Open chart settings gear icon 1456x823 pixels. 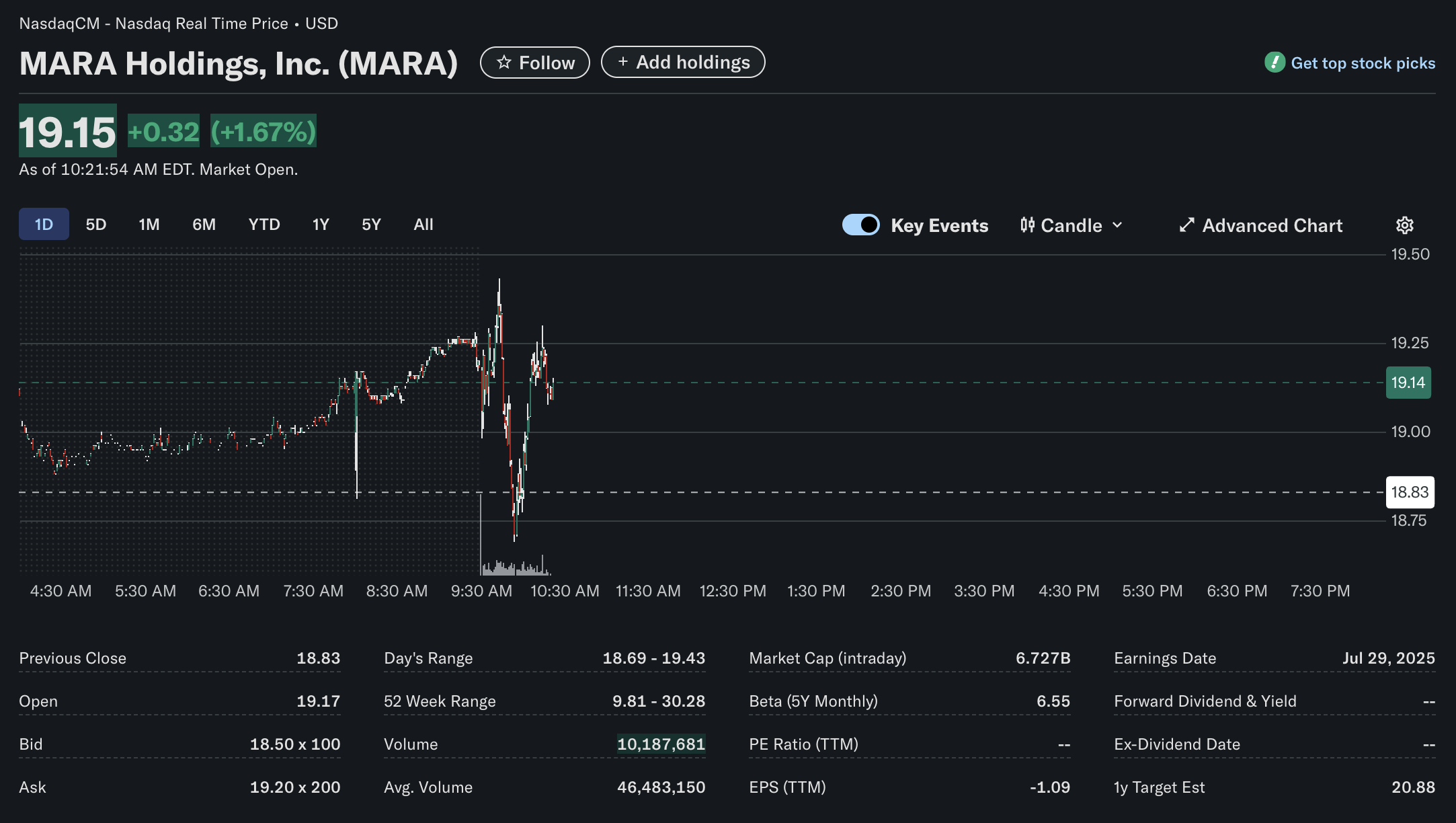coord(1404,225)
